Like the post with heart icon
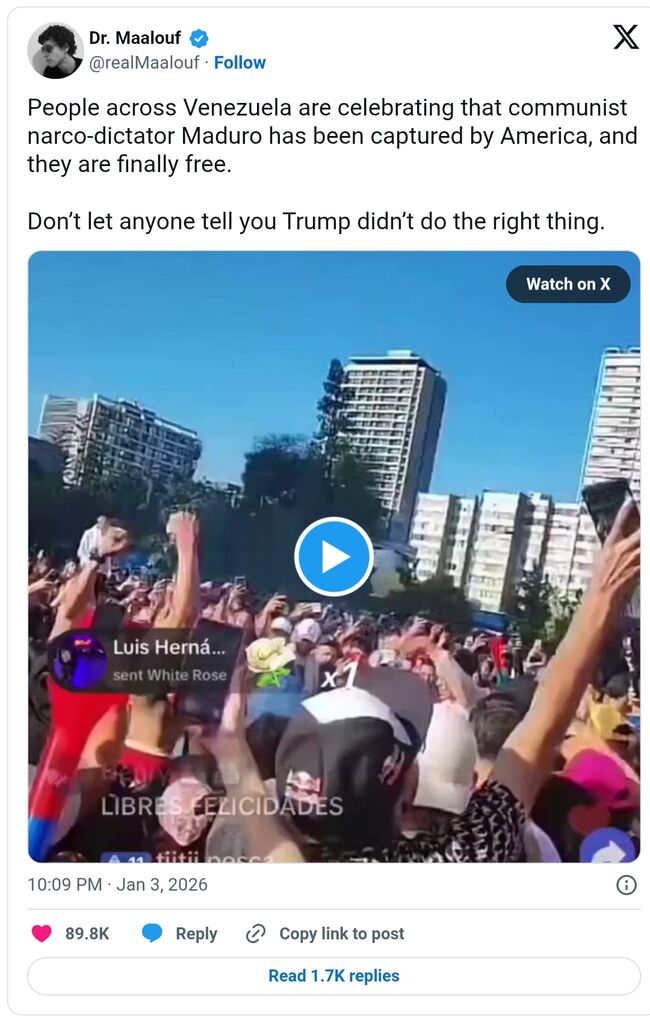650x1020 pixels. coord(42,933)
